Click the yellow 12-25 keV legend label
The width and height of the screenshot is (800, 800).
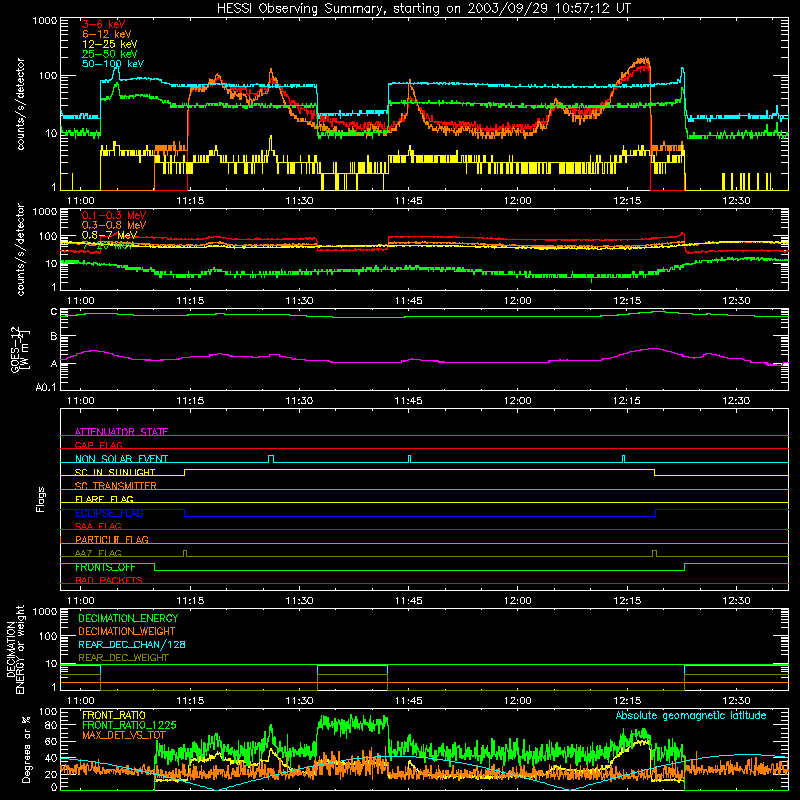110,44
